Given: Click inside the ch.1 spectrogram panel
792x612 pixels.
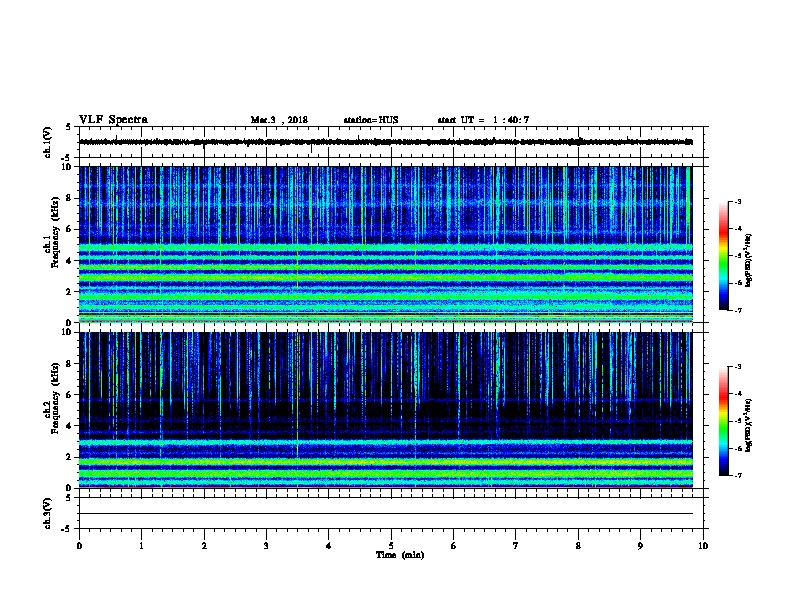Looking at the screenshot, I should click(386, 244).
